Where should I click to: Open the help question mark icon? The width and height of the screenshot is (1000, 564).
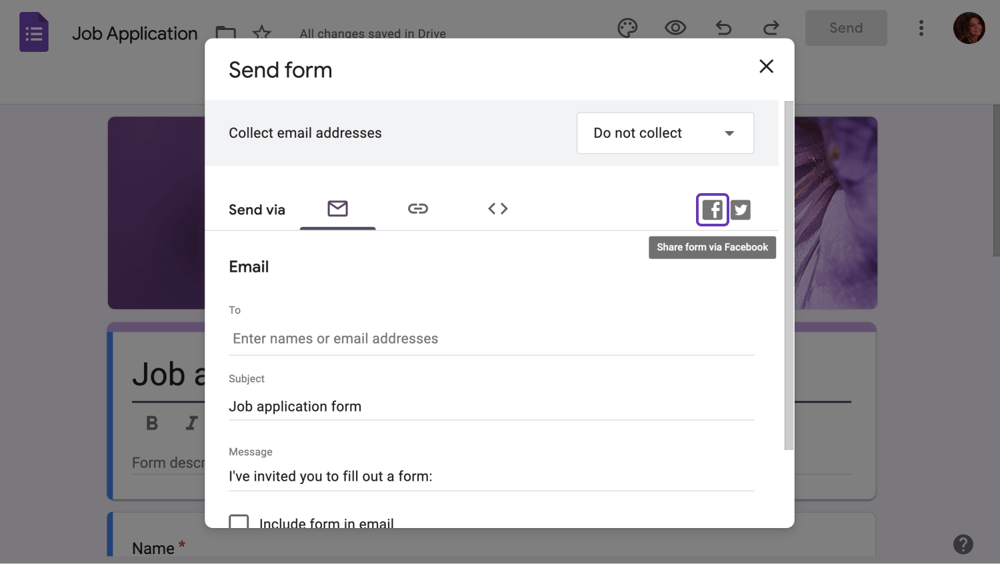coord(963,544)
